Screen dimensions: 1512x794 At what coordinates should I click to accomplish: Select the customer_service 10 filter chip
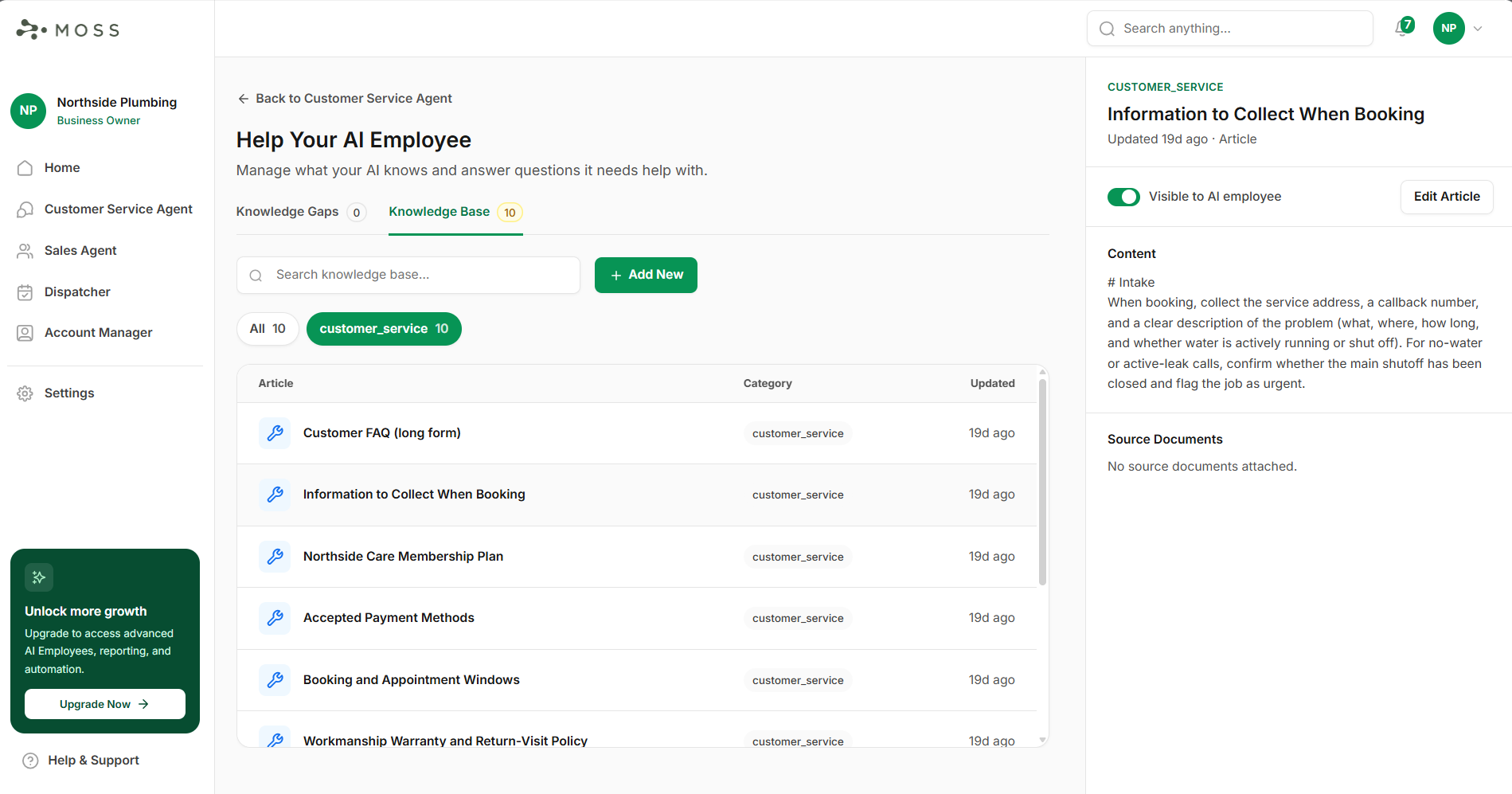coord(384,329)
